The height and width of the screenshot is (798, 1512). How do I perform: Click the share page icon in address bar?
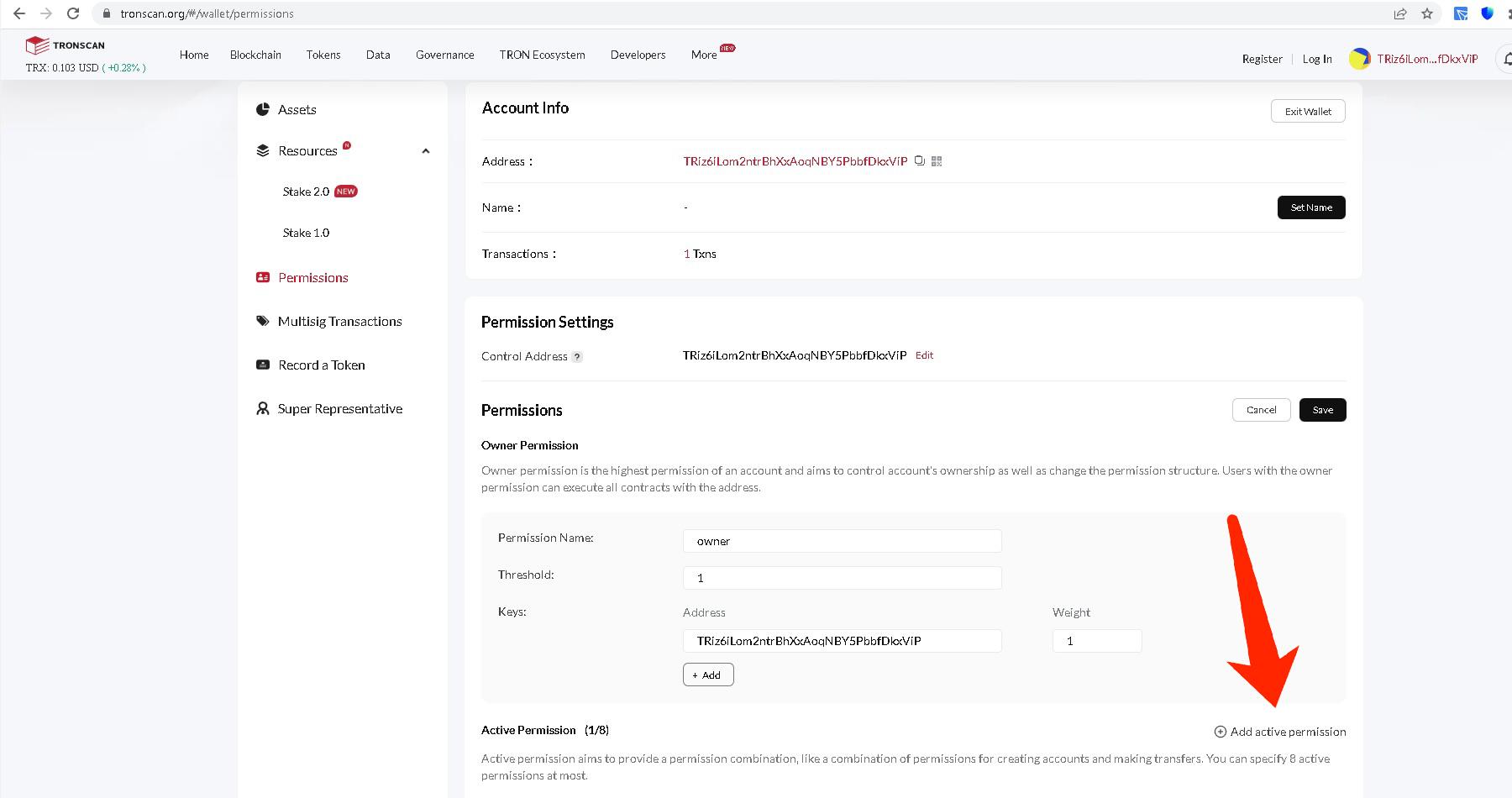tap(1400, 13)
